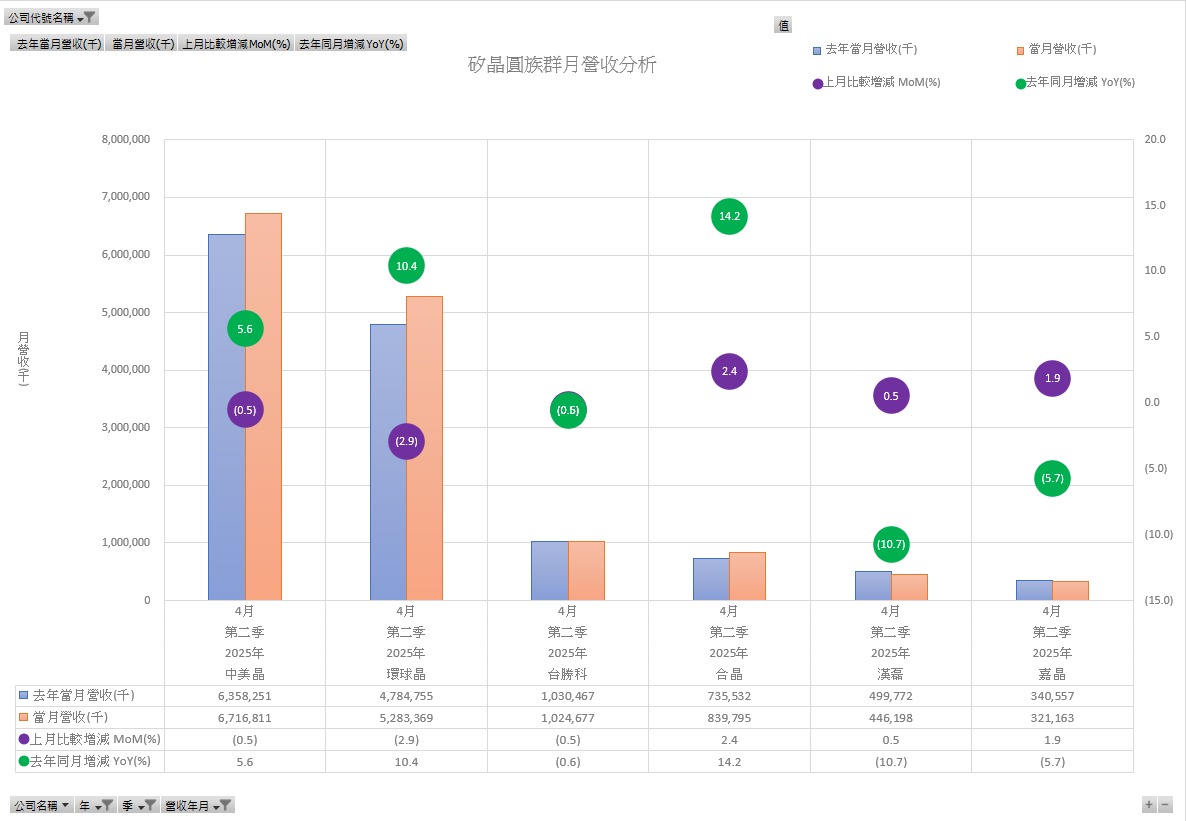1186x821 pixels.
Task: Click the 台勝科 category label
Action: tap(568, 673)
